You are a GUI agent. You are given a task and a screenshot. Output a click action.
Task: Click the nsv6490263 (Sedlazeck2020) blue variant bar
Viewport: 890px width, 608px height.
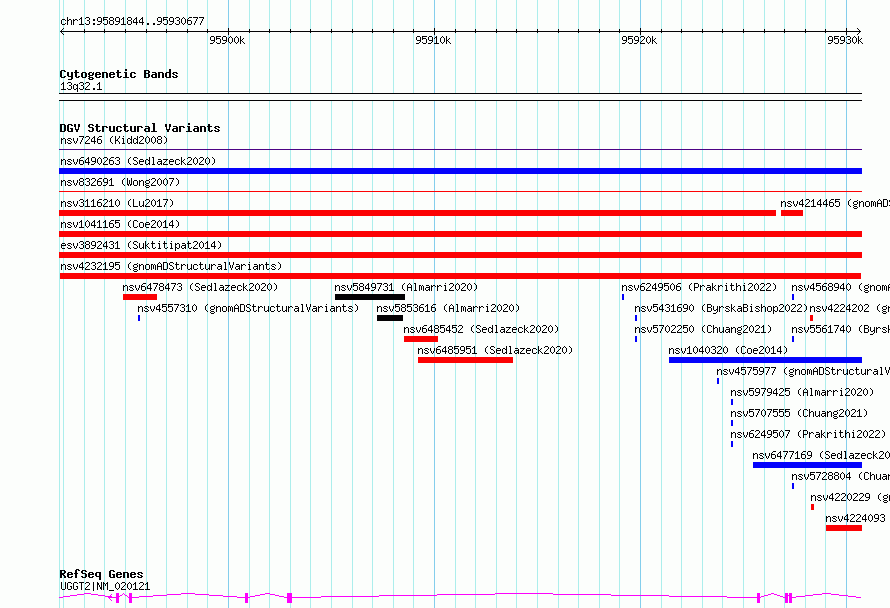(x=460, y=171)
